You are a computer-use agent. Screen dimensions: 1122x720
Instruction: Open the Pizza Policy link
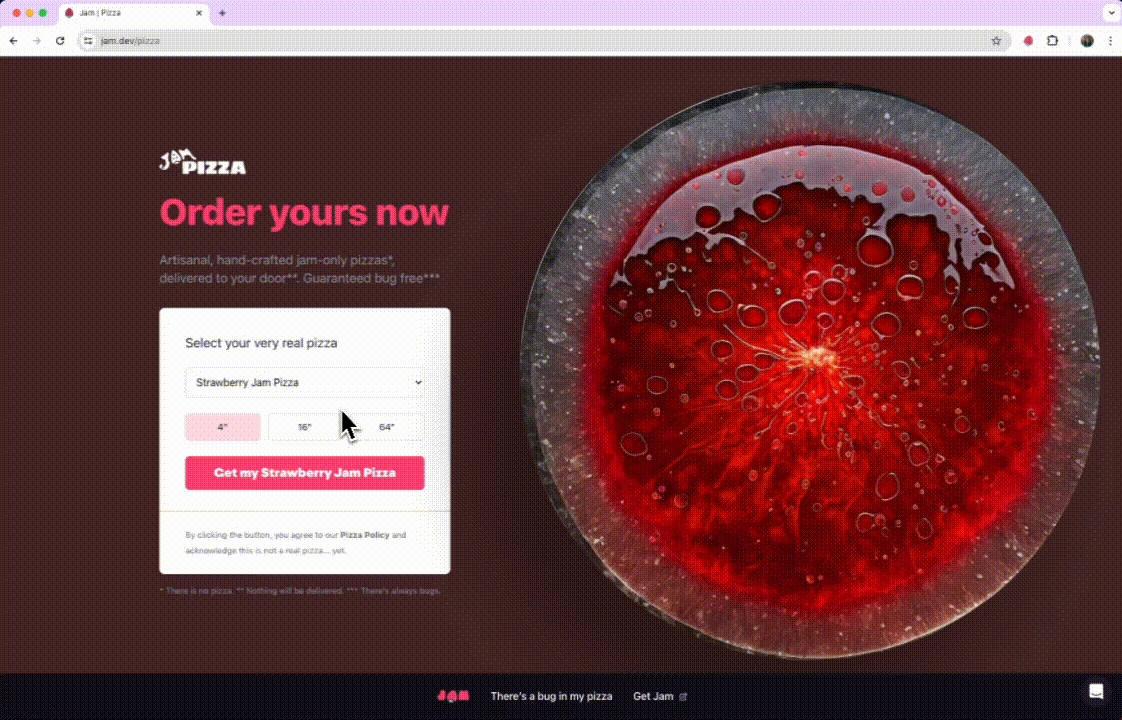point(364,535)
